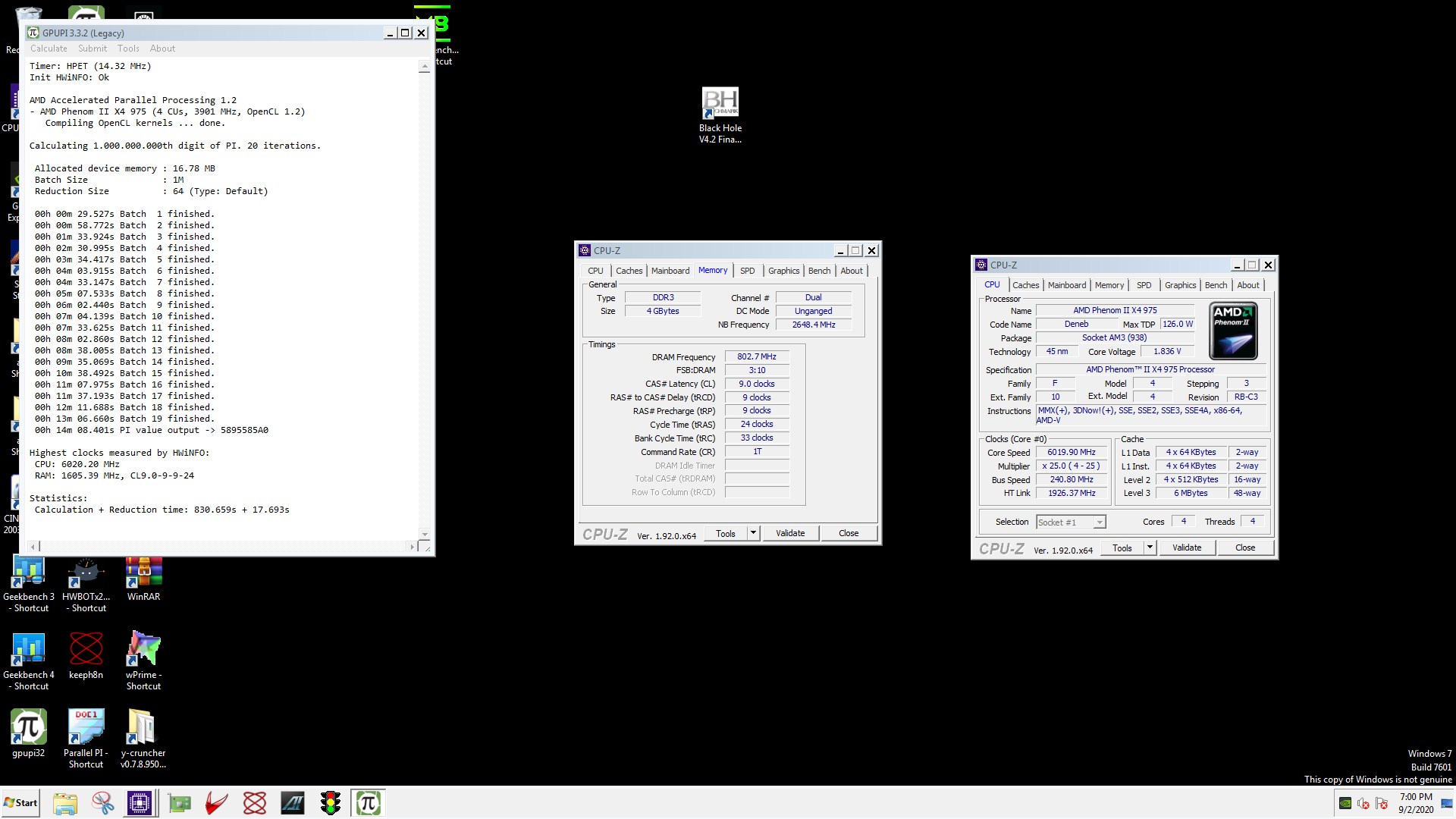
Task: Switch to Graphics tab in right CPU-Z window
Action: [1180, 285]
